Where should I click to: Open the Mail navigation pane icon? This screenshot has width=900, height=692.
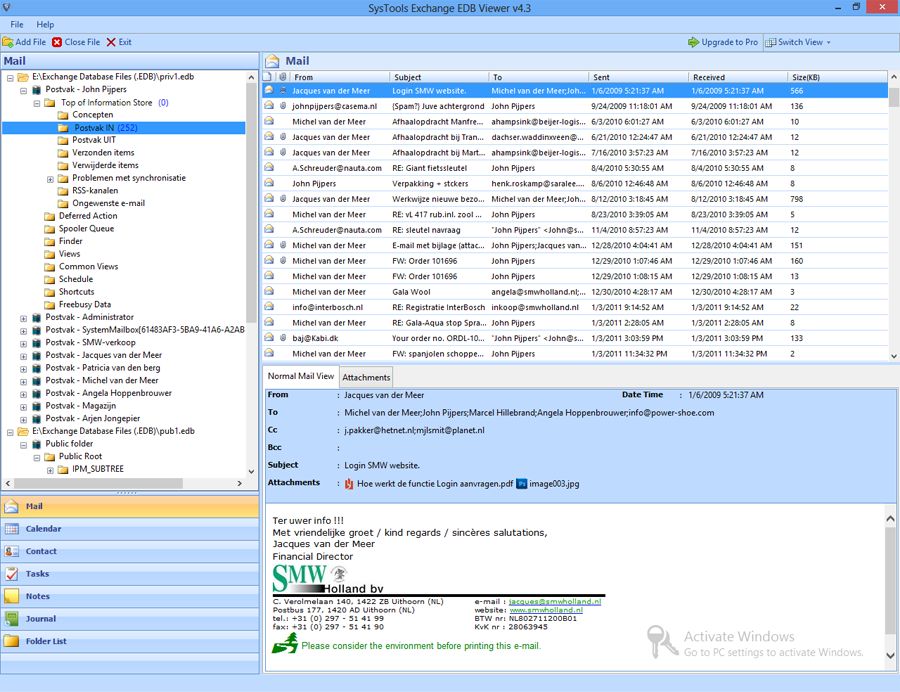pyautogui.click(x=11, y=506)
